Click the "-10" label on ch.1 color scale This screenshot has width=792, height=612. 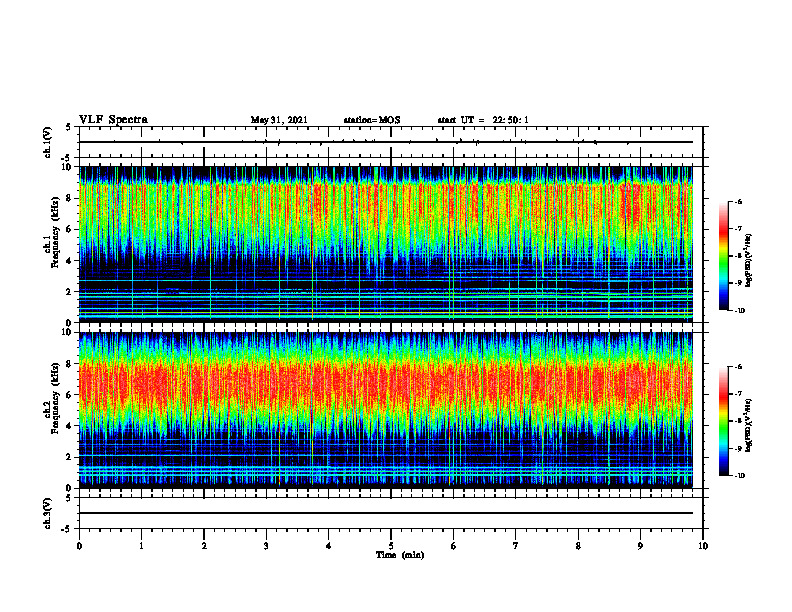[x=739, y=311]
